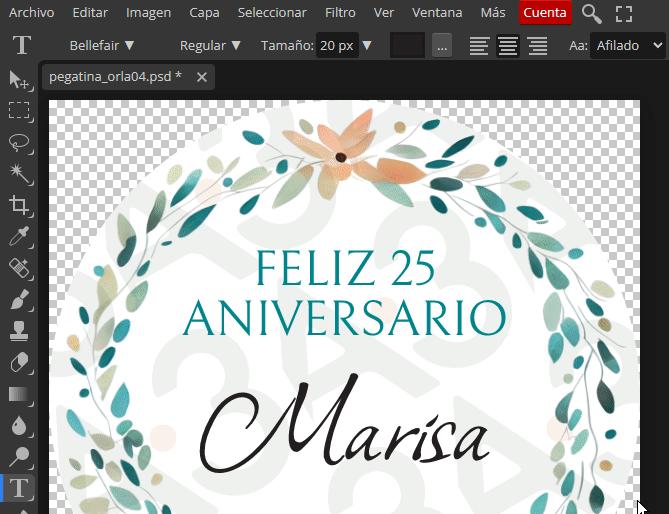The width and height of the screenshot is (669, 514).
Task: Select the Eraser tool
Action: tap(19, 363)
